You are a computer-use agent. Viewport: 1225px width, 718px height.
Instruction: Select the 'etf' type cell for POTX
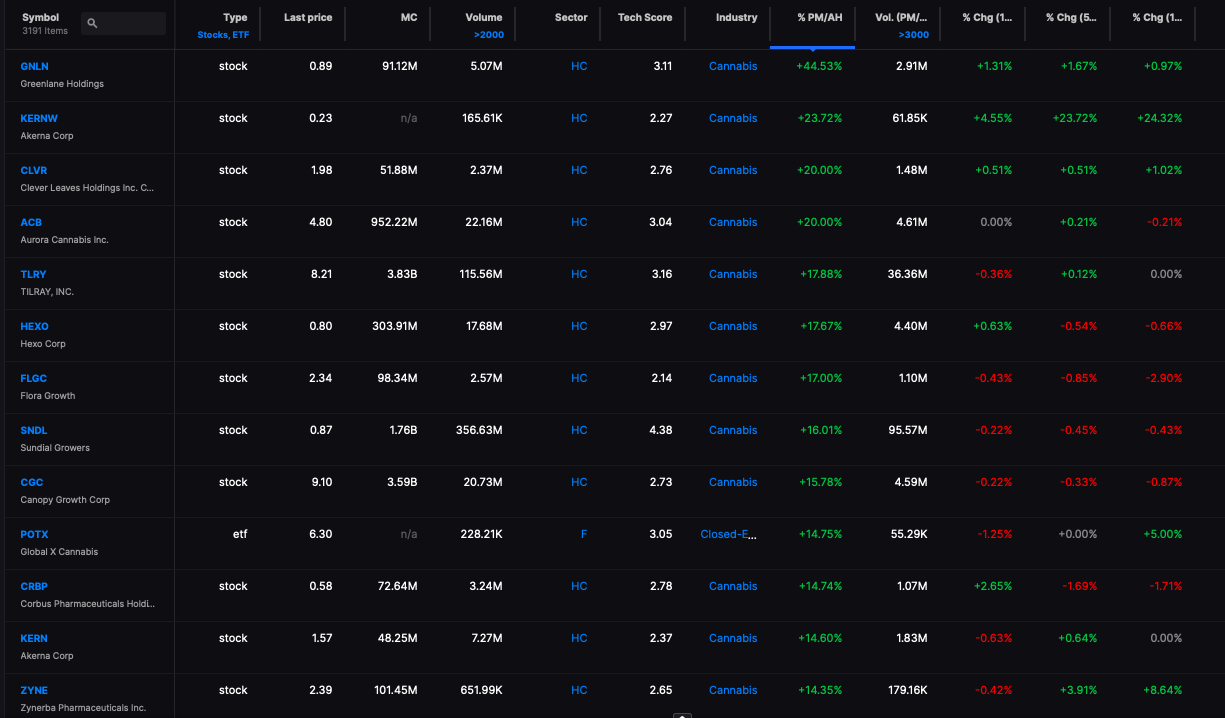[240, 534]
